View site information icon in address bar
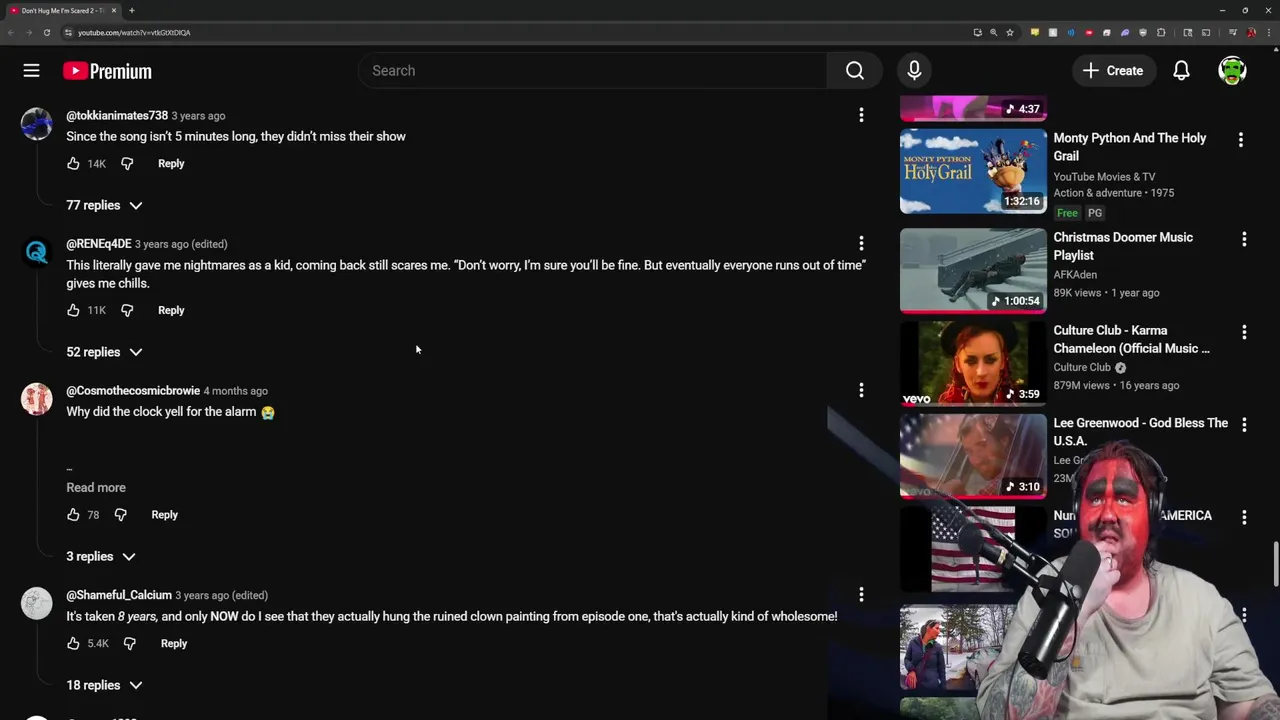The width and height of the screenshot is (1280, 720). pos(68,32)
